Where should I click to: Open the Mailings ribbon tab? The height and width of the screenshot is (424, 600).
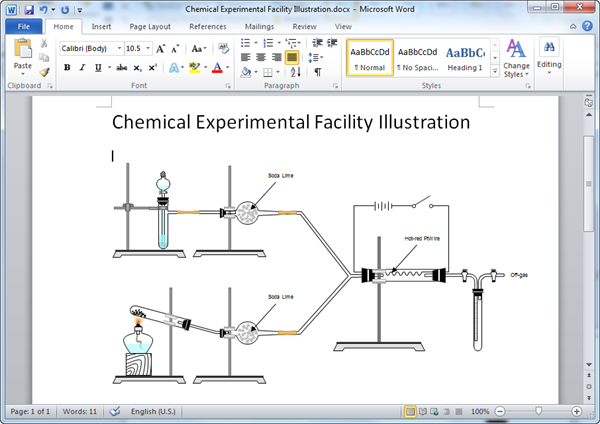[259, 26]
